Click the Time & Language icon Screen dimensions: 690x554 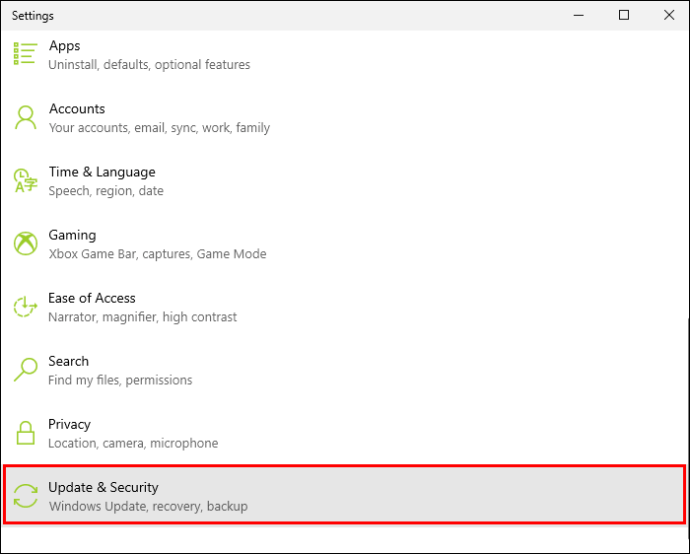point(25,181)
